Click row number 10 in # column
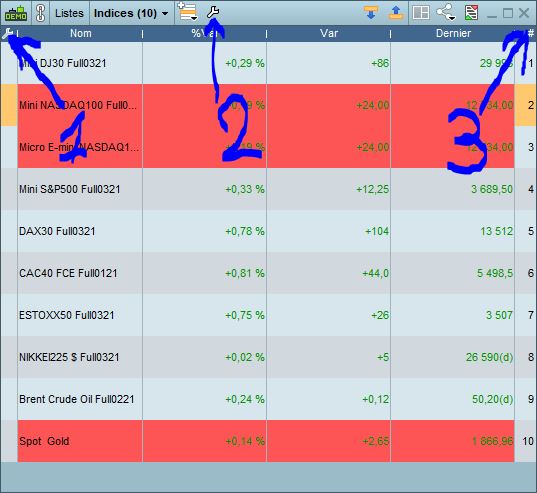Viewport: 537px width, 493px height. pyautogui.click(x=528, y=441)
